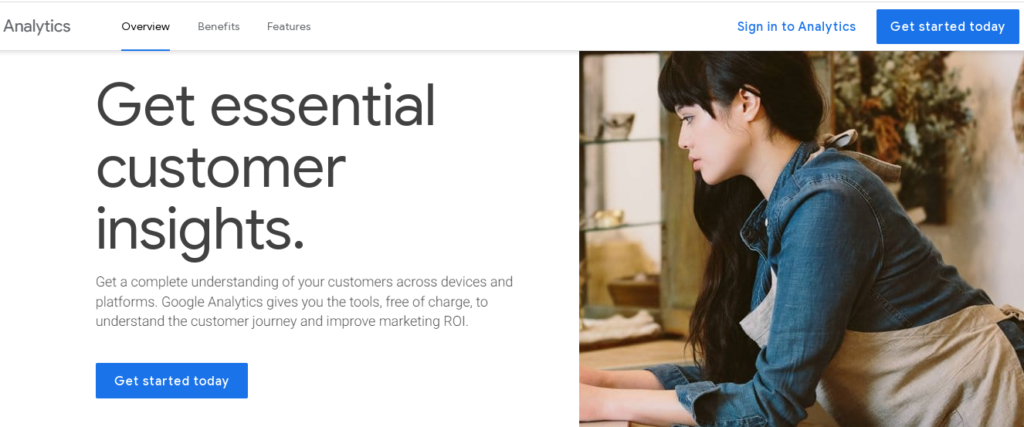Open the Benefits tab
Image resolution: width=1024 pixels, height=427 pixels.
(x=219, y=27)
